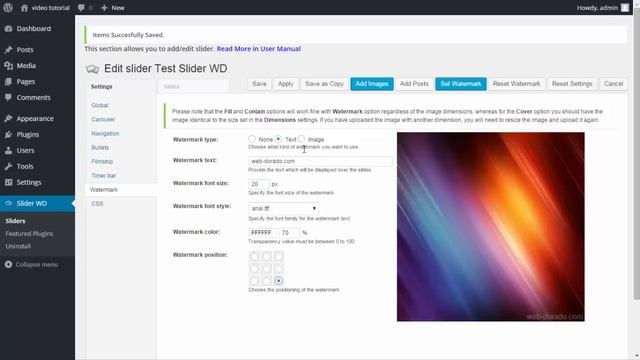
Task: Open Sliders submenu item
Action: click(x=15, y=221)
